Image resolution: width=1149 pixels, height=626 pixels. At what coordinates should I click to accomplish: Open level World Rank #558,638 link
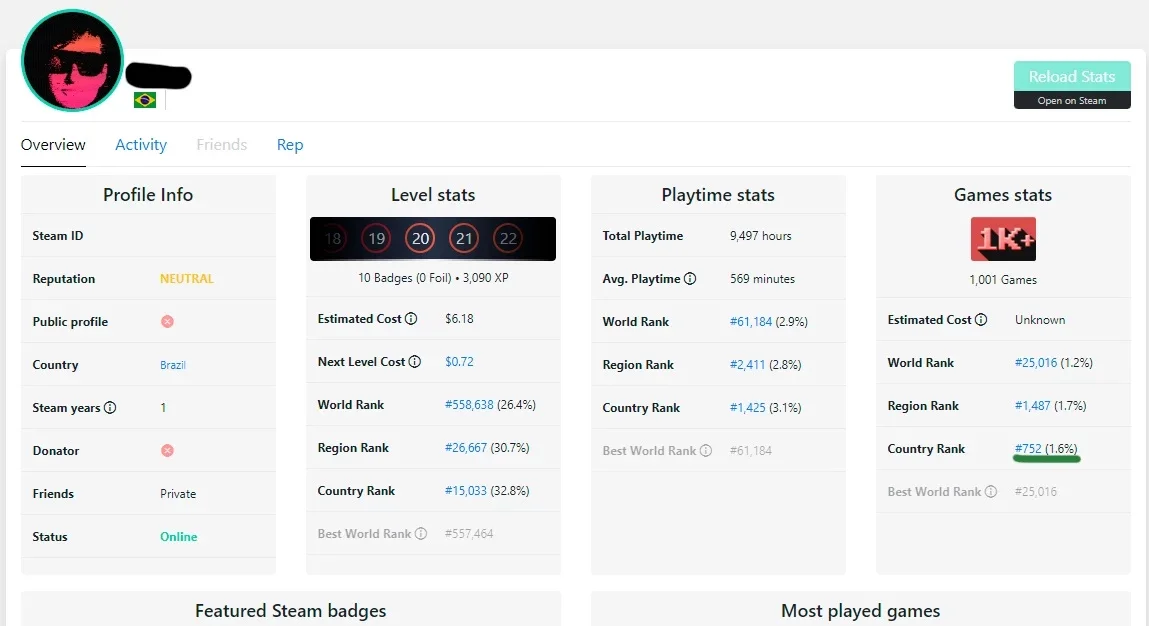pyautogui.click(x=469, y=405)
